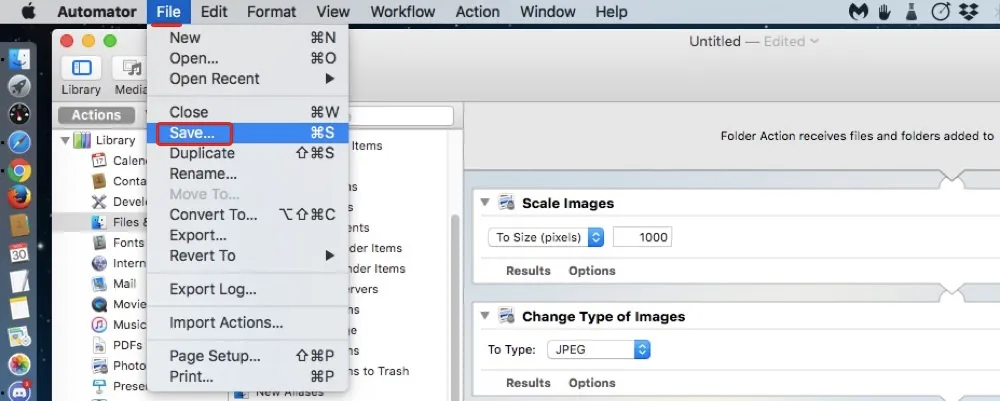Image resolution: width=1000 pixels, height=401 pixels.
Task: Open the Action menu in menu bar
Action: (478, 11)
